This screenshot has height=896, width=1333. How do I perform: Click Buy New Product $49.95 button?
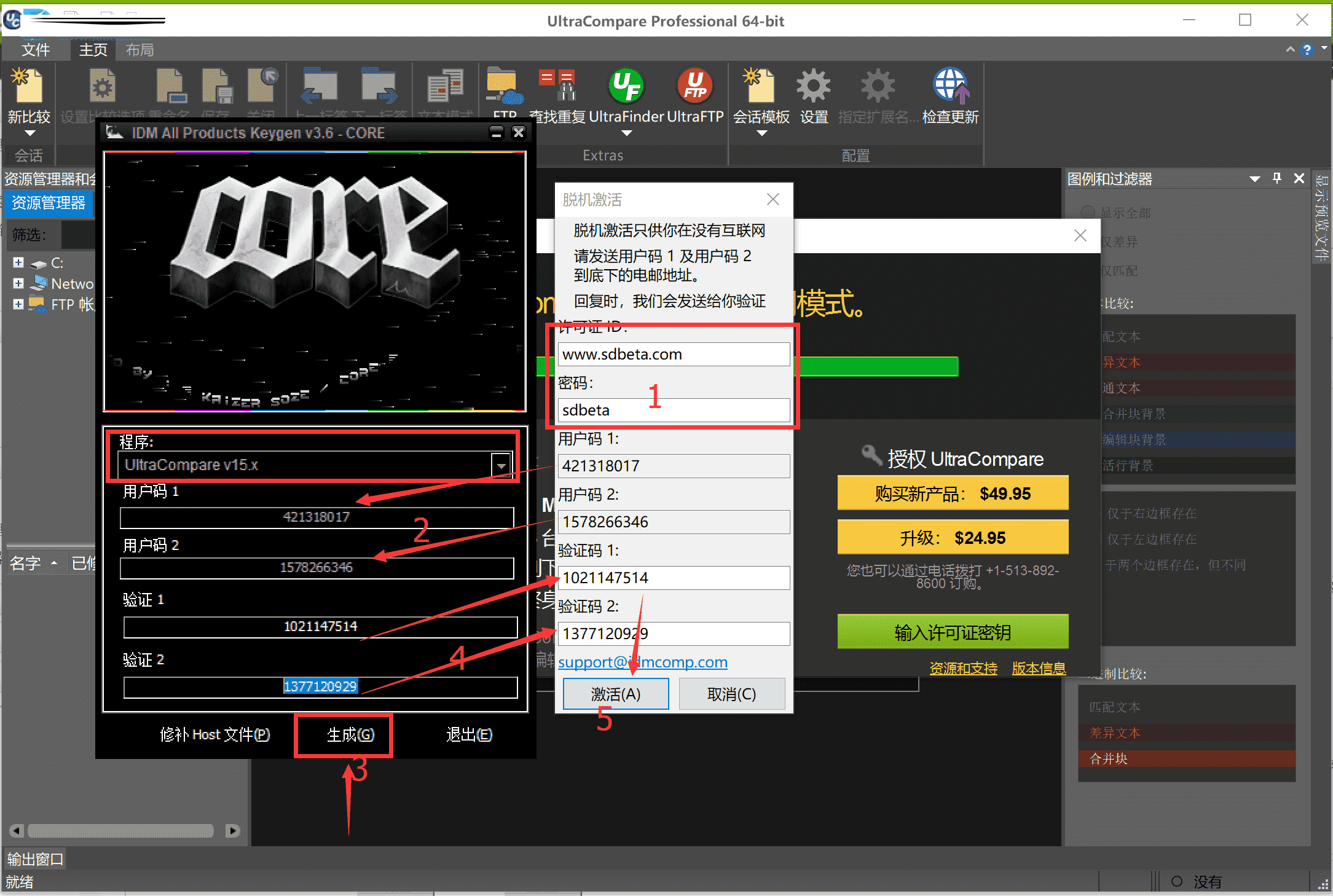(953, 493)
